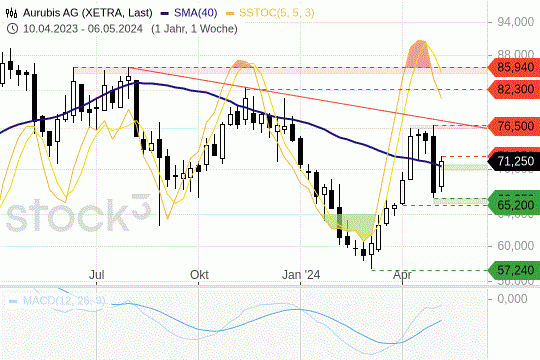Select the green 57,240 support price label
The width and height of the screenshot is (540, 360).
point(514,270)
